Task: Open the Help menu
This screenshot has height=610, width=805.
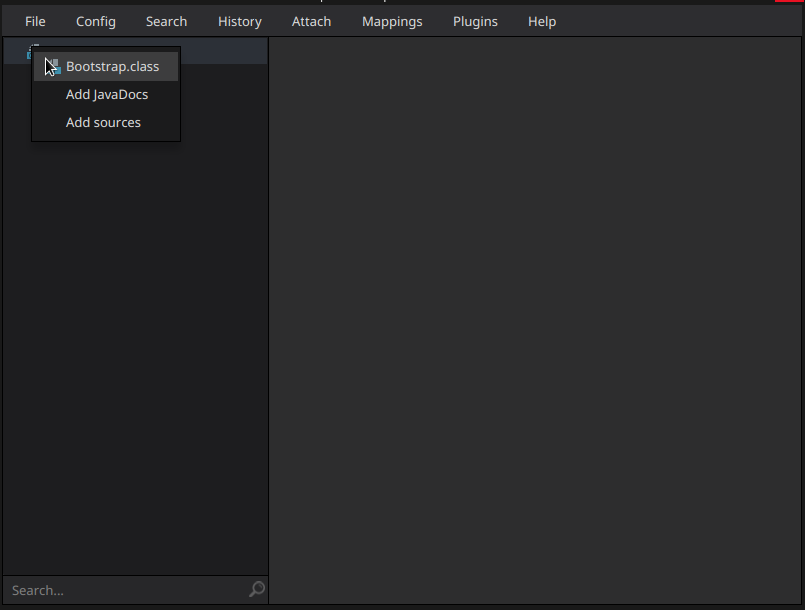Action: [541, 21]
